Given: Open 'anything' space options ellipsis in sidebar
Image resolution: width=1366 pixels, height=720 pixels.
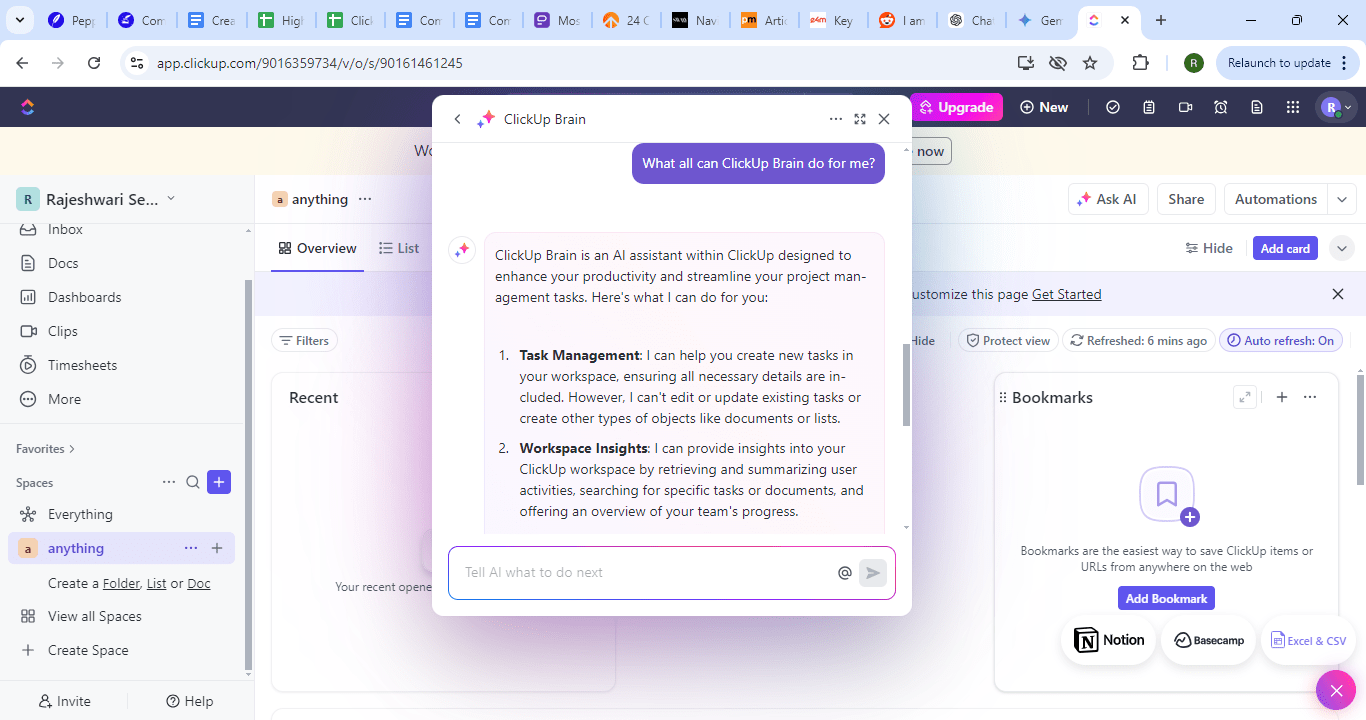Looking at the screenshot, I should 191,548.
